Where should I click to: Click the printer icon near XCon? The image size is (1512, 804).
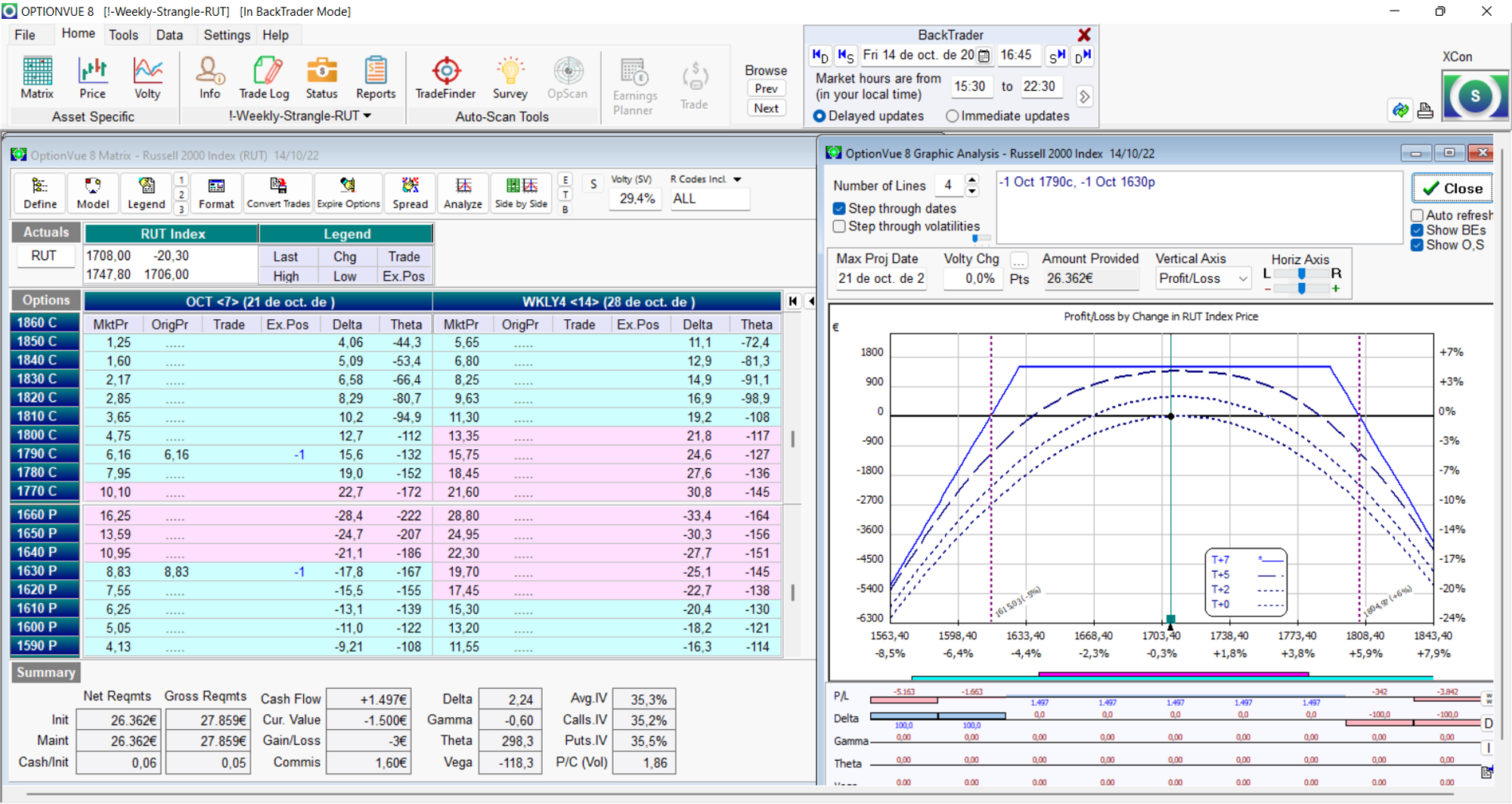coord(1425,110)
